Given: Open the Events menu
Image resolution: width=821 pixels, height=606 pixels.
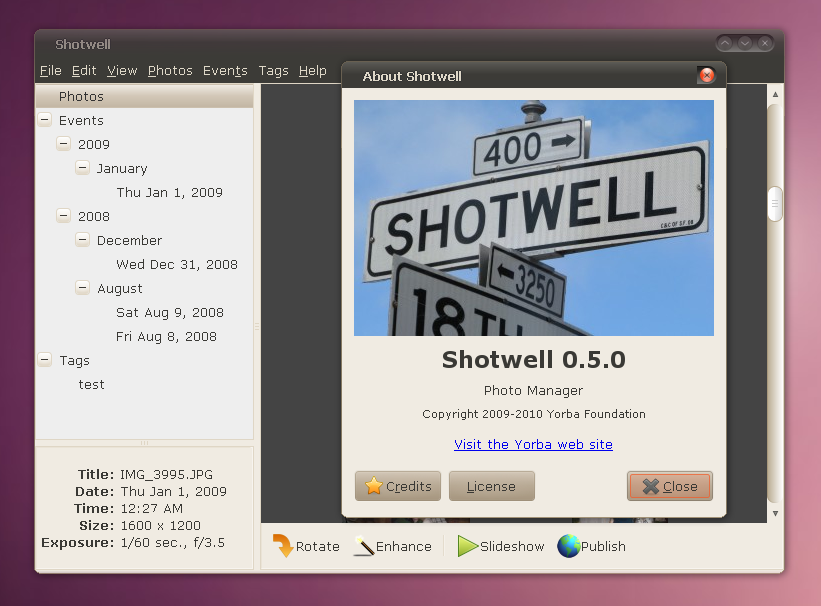Looking at the screenshot, I should [x=225, y=71].
